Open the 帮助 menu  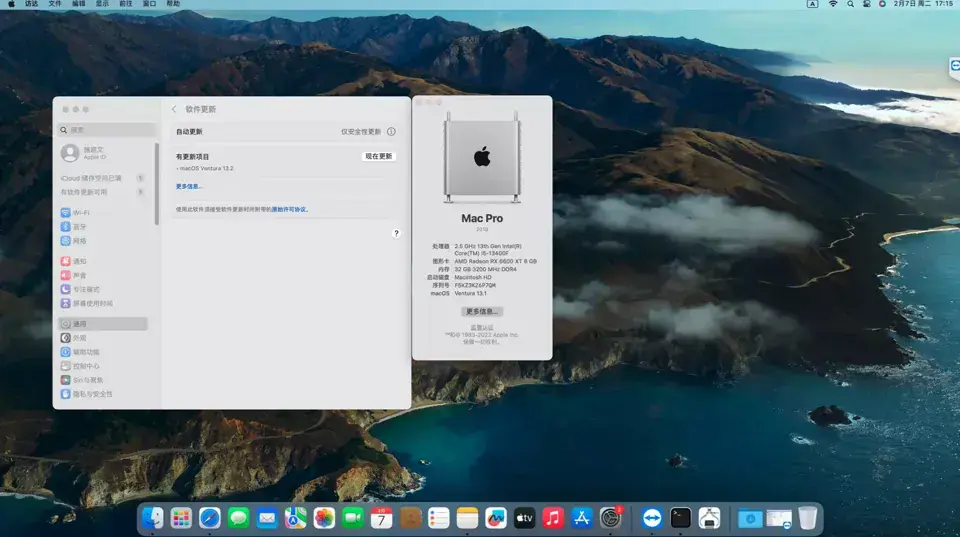pos(173,4)
